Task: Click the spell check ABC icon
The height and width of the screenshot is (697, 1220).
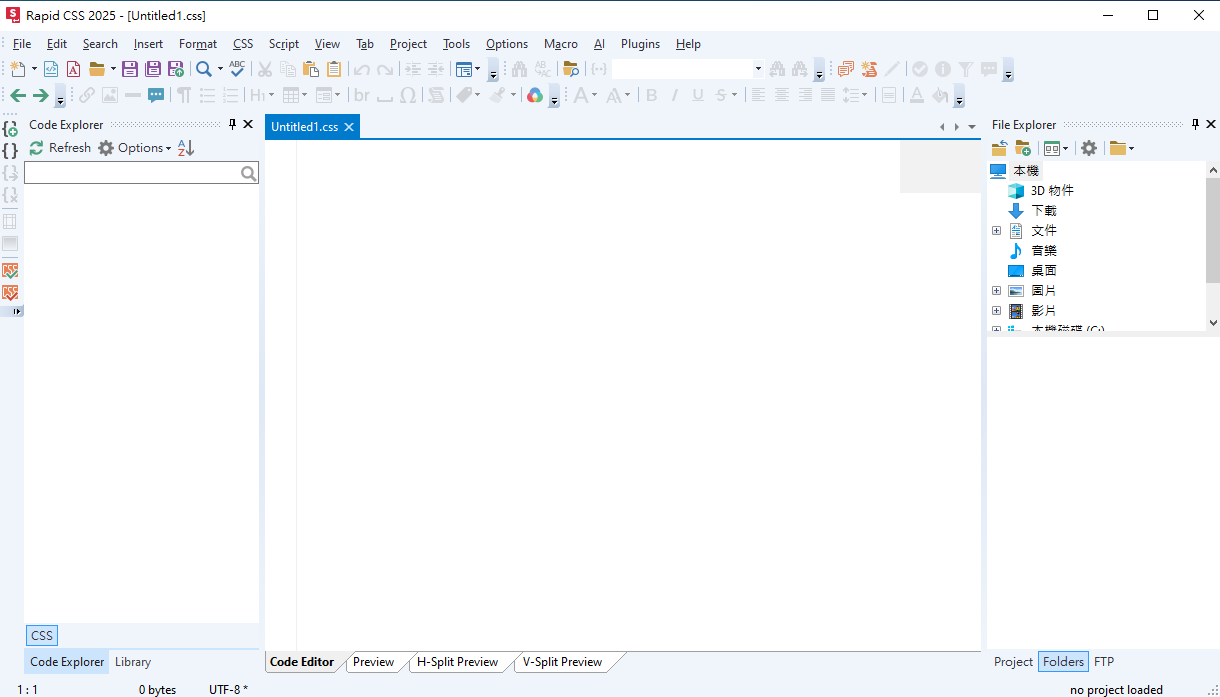Action: pyautogui.click(x=237, y=69)
